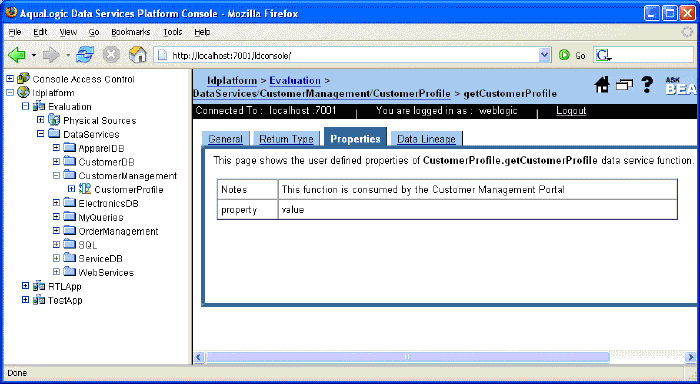This screenshot has height=384, width=700.
Task: Click the 'property' name cell
Action: coord(247,209)
